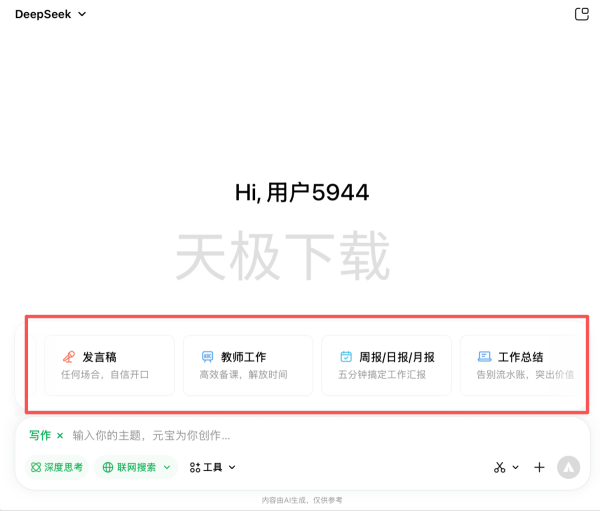
Task: Remove the 写作 tag with the x
Action: 60,436
